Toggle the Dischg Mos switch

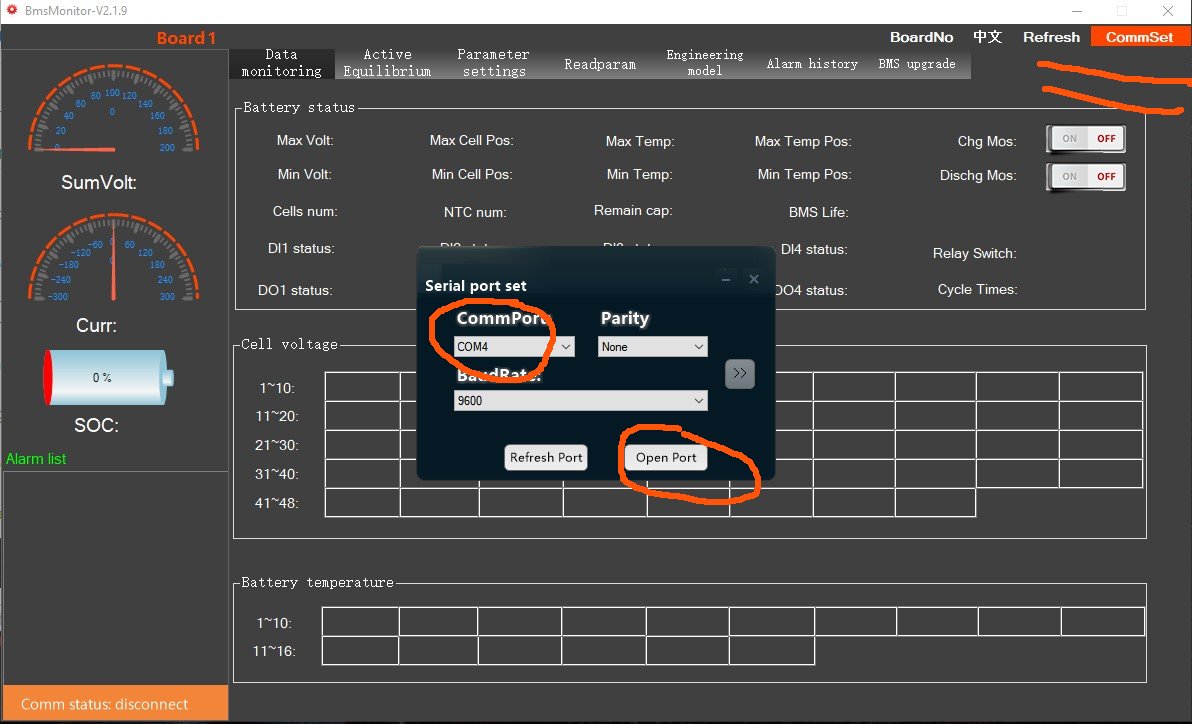[1085, 176]
